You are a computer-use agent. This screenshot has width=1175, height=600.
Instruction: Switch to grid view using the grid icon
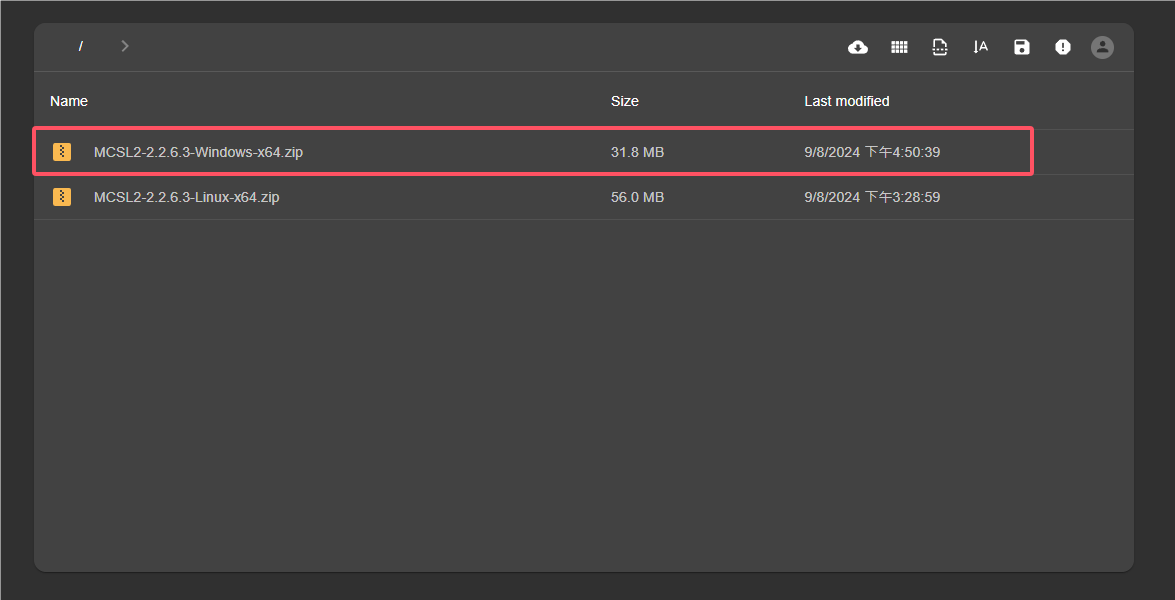(x=898, y=47)
